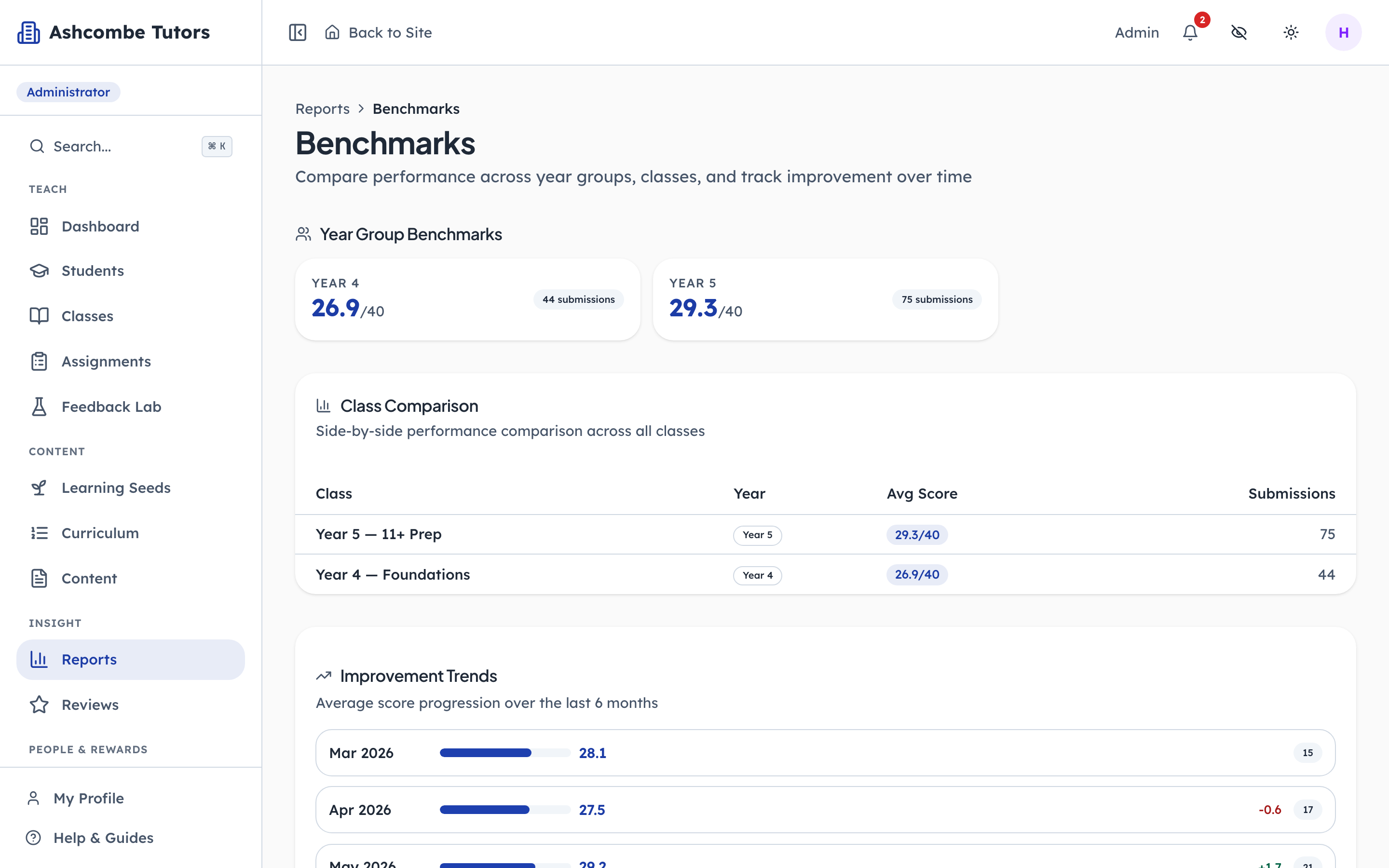This screenshot has height=868, width=1389.
Task: Click the 26.9/40 score pill in table
Action: (x=917, y=574)
